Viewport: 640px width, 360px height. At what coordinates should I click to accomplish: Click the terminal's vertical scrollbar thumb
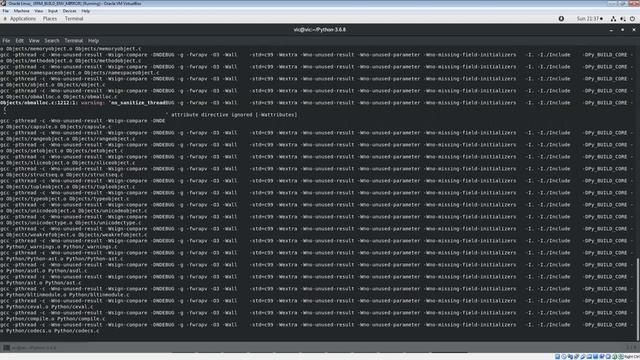638,299
